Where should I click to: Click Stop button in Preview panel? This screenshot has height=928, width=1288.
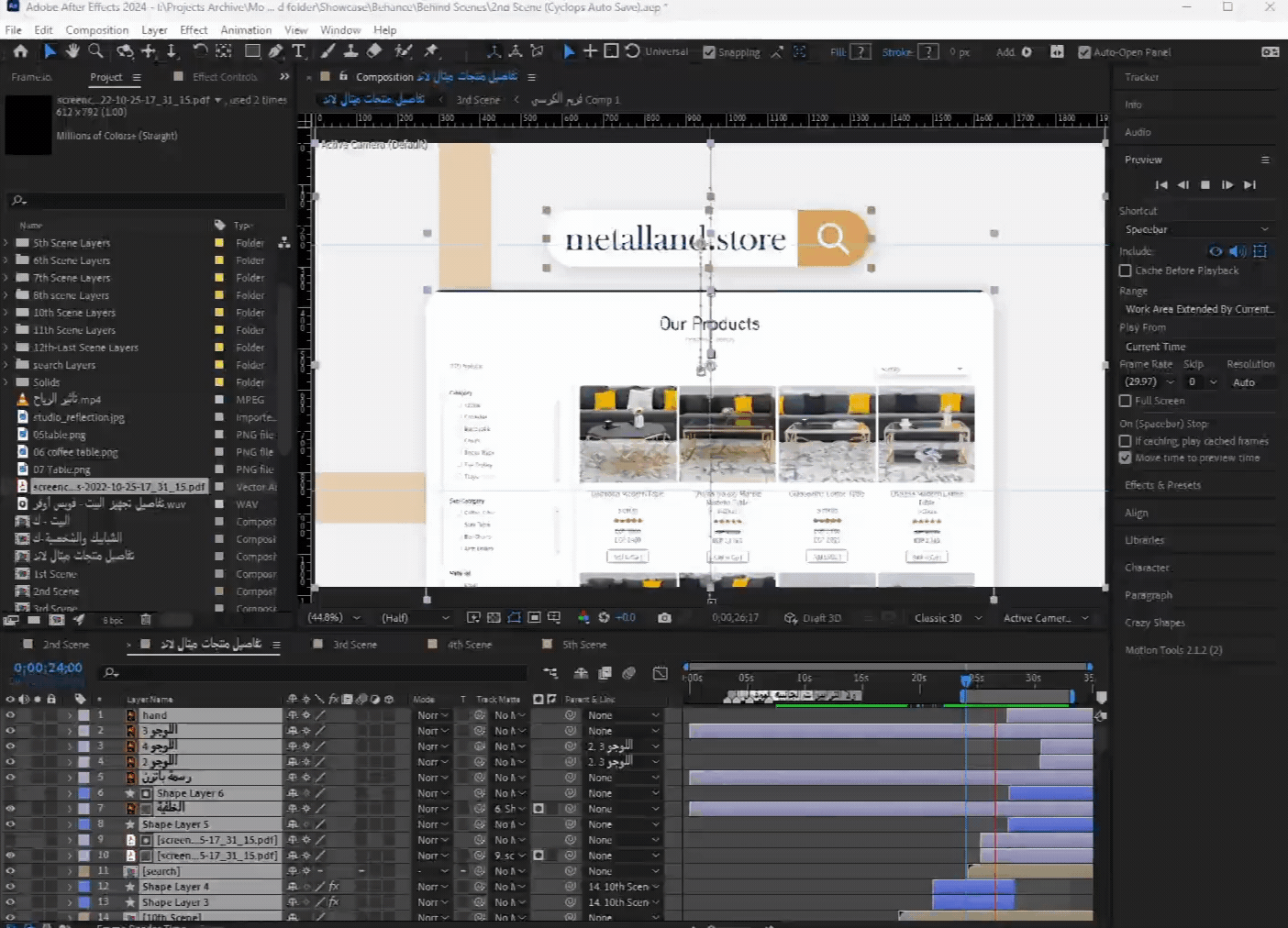(1205, 185)
